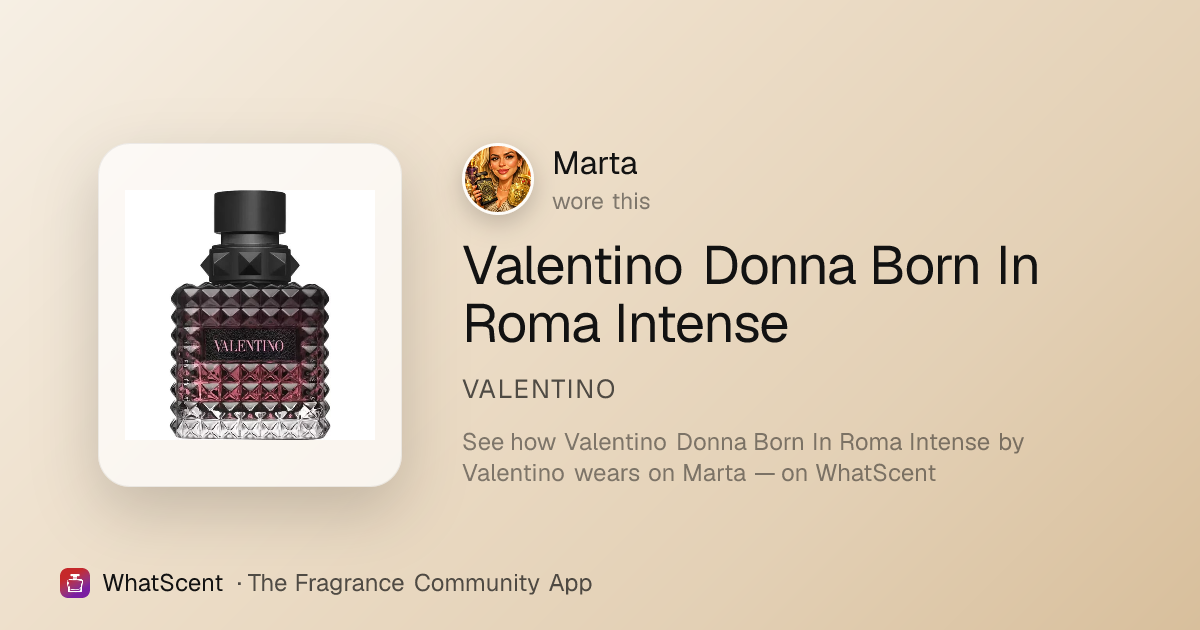The width and height of the screenshot is (1200, 630).
Task: Select the user name Marta
Action: [x=595, y=163]
